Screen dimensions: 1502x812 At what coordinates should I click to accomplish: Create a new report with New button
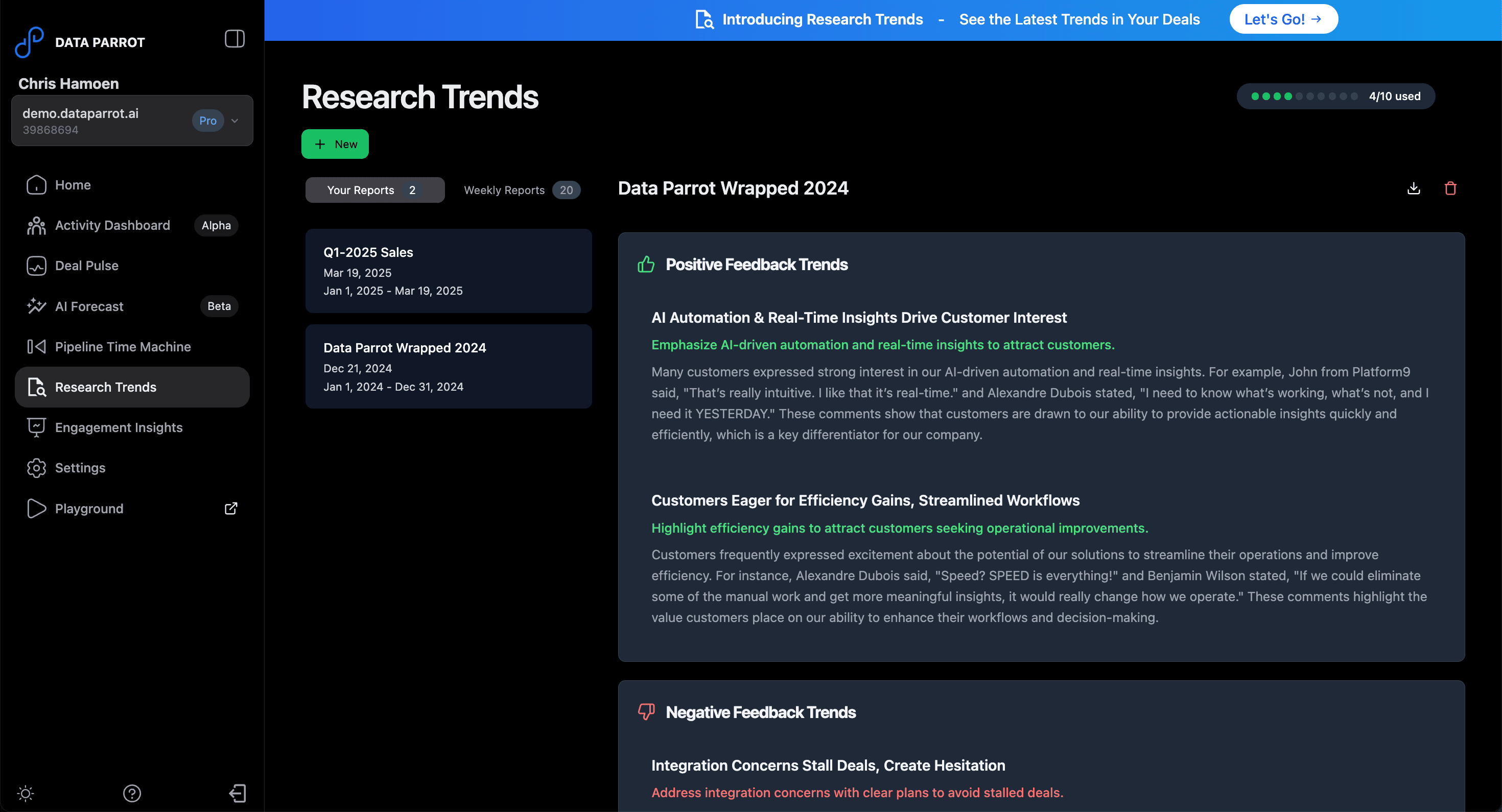click(x=335, y=144)
